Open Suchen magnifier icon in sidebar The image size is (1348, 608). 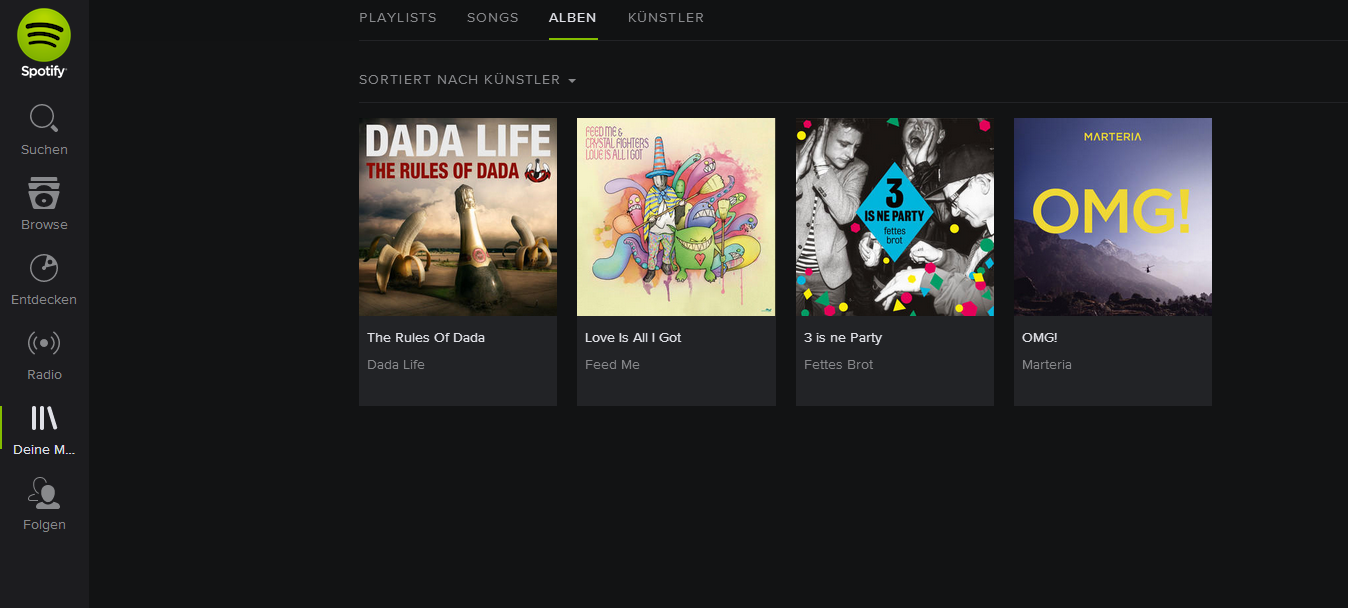click(44, 118)
